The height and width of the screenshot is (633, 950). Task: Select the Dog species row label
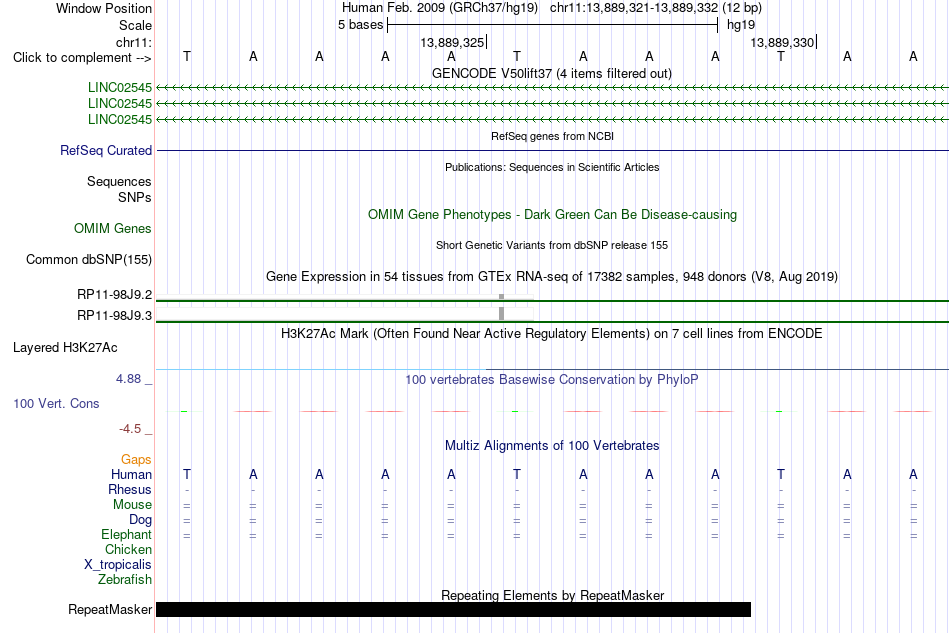(140, 520)
